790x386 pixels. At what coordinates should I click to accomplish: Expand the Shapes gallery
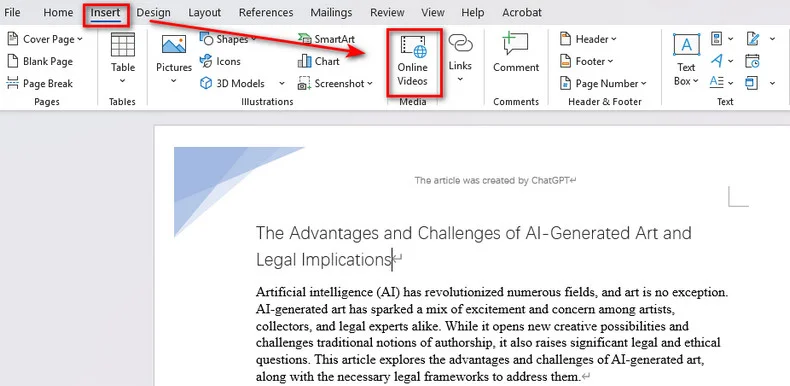[228, 39]
